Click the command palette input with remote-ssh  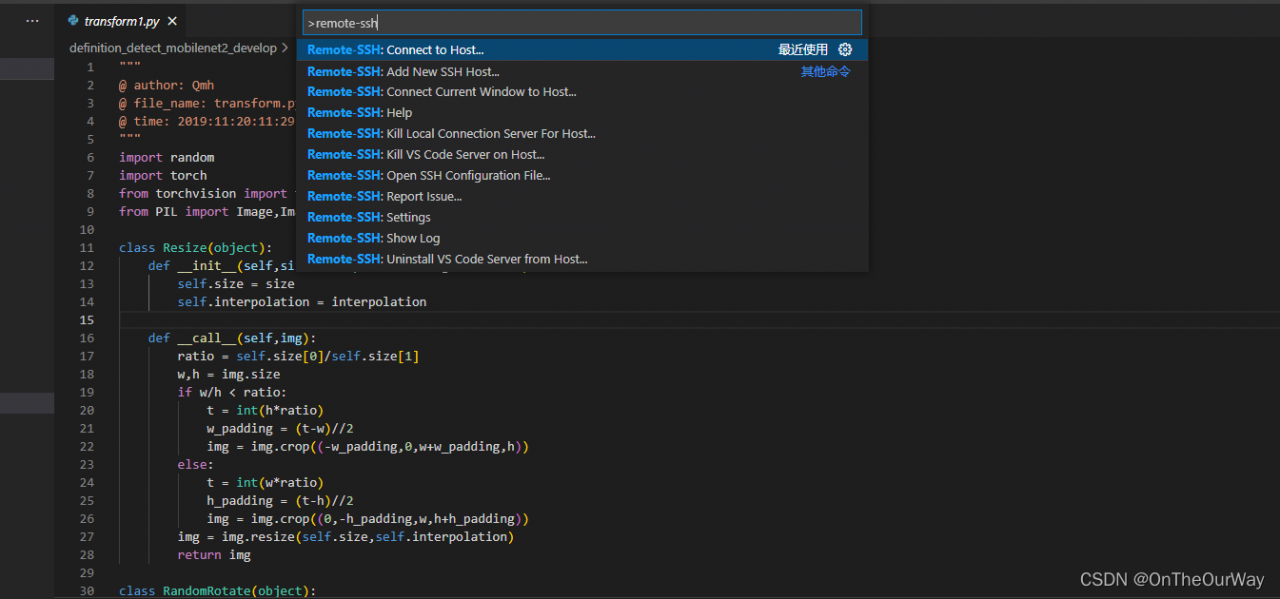582,23
